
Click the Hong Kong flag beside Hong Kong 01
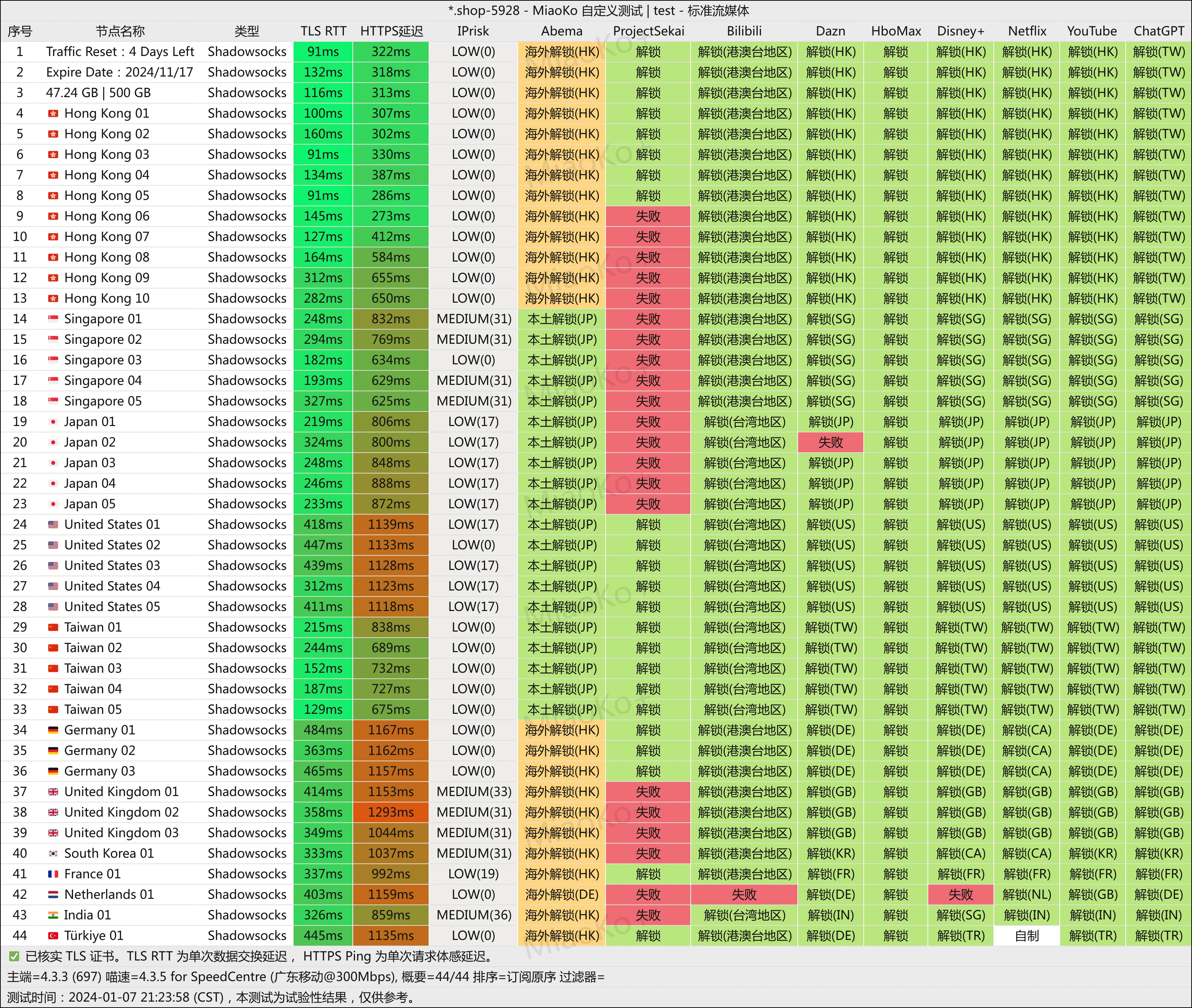pyautogui.click(x=53, y=114)
